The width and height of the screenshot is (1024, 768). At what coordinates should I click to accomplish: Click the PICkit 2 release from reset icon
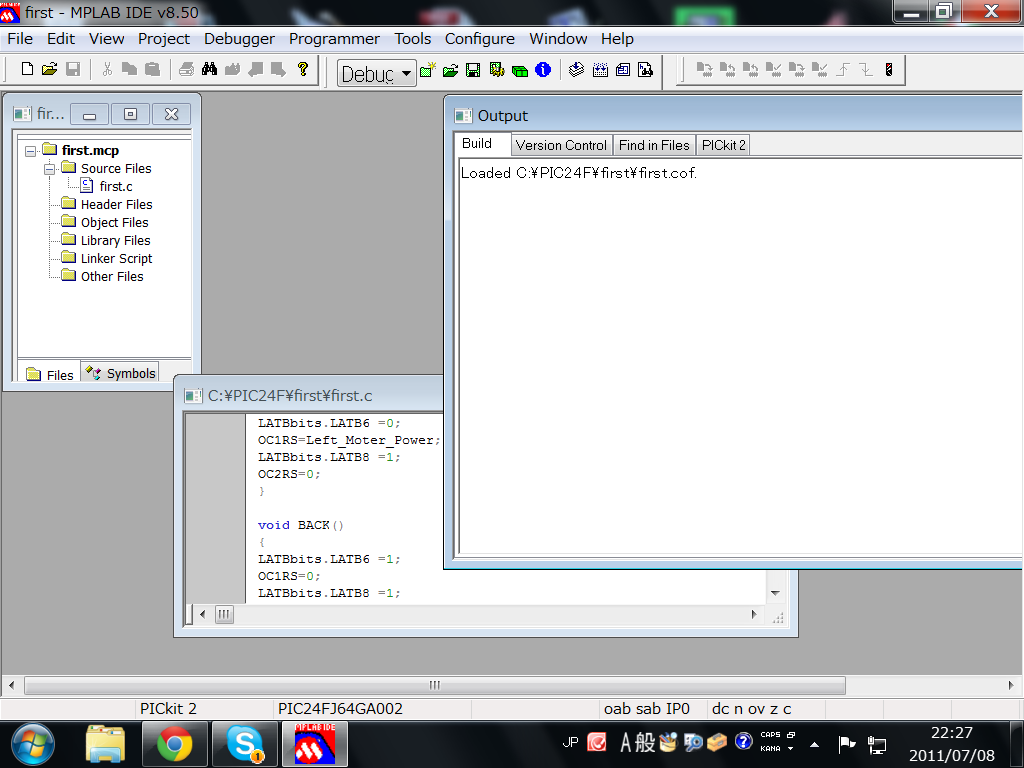[843, 69]
